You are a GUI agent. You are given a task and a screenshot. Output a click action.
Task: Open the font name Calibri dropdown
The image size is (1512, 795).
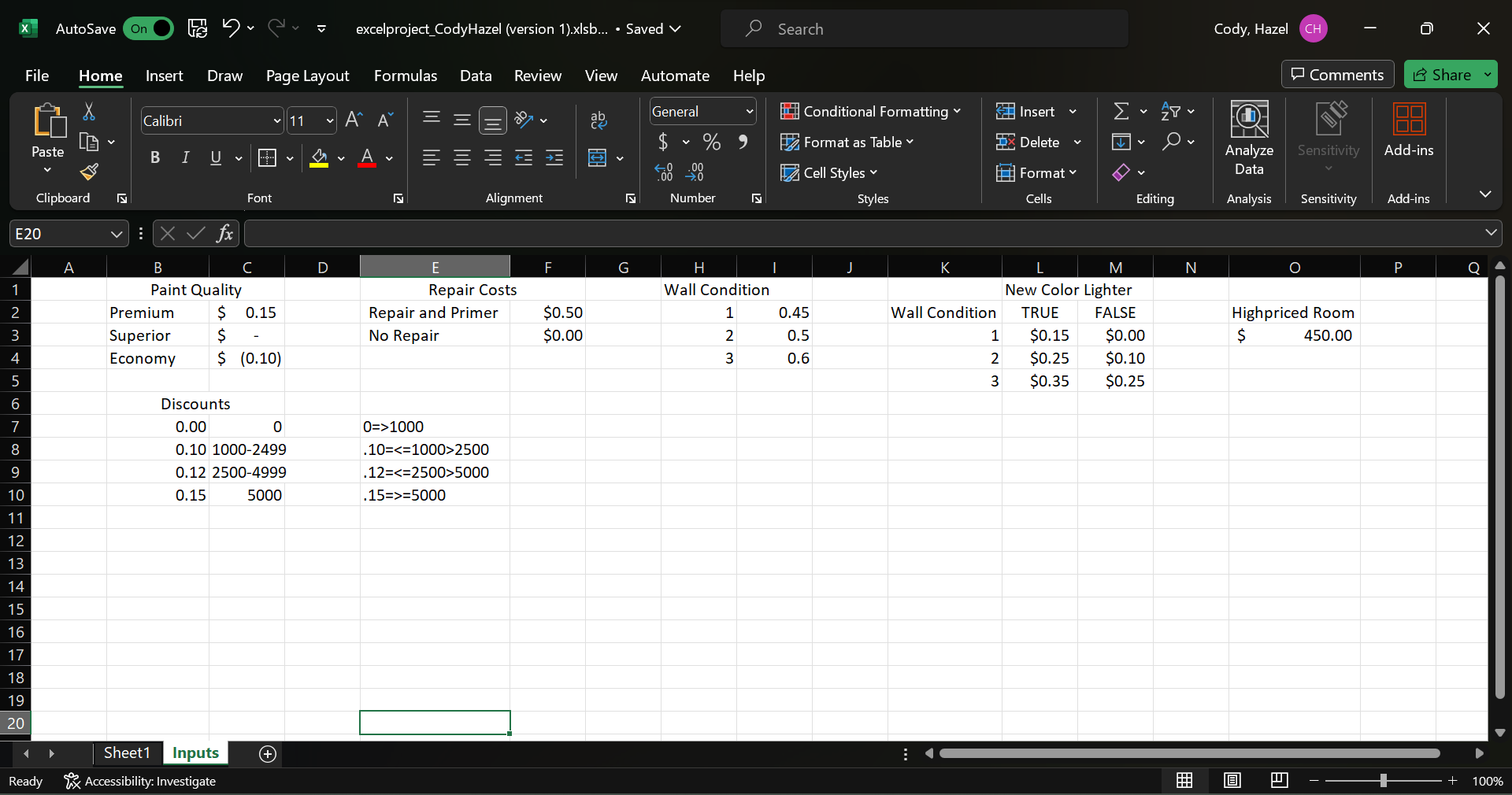(x=276, y=121)
